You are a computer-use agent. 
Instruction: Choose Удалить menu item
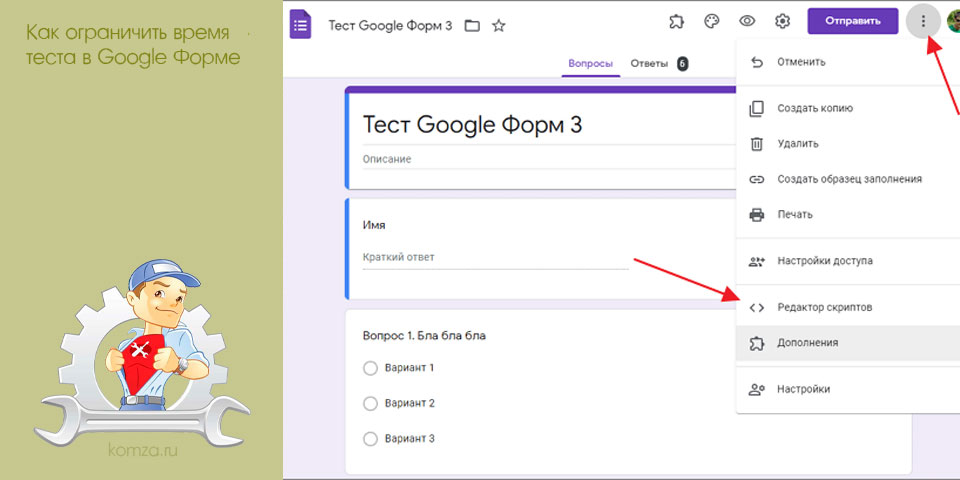tap(848, 144)
